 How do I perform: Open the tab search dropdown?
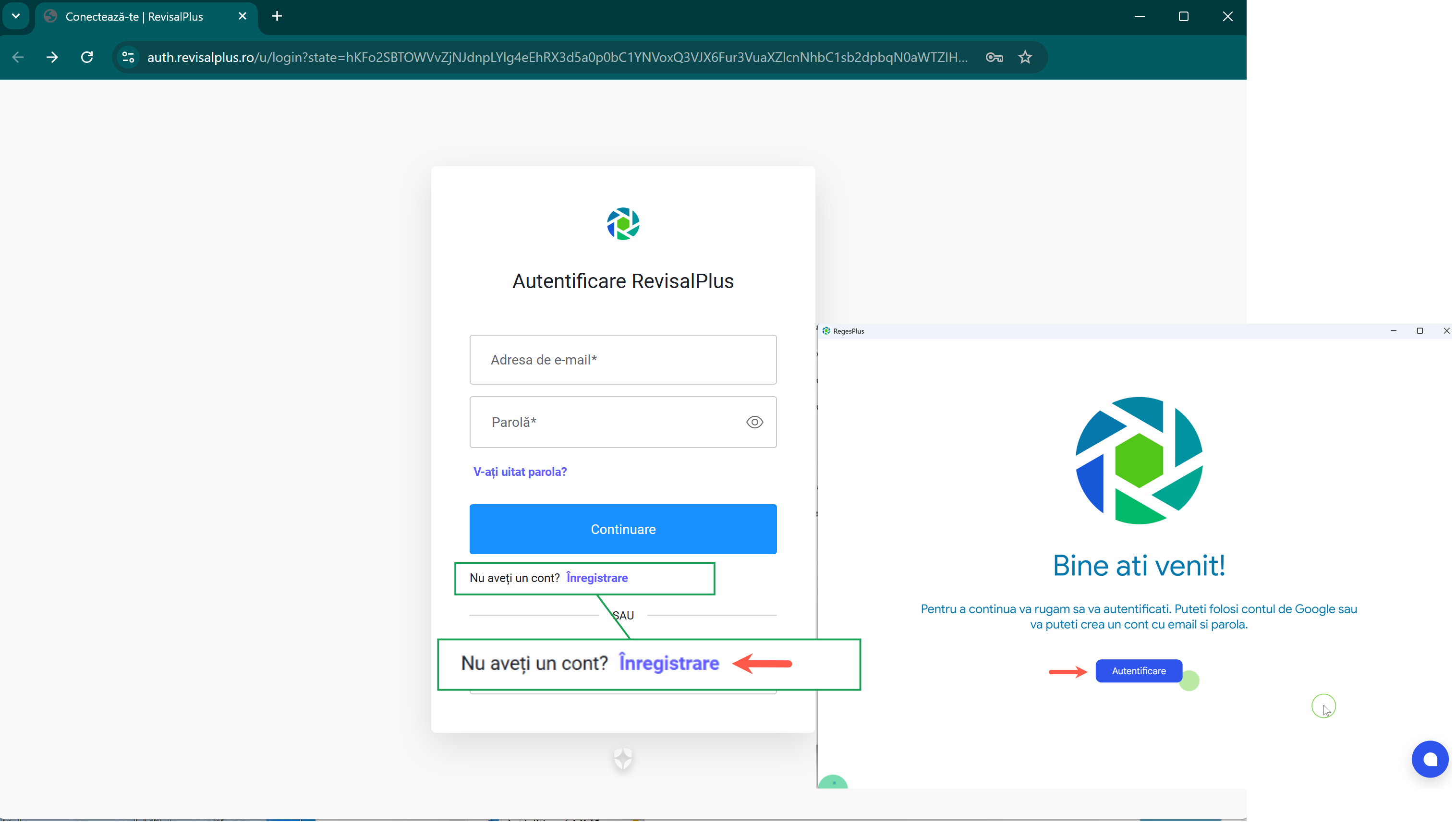click(16, 16)
